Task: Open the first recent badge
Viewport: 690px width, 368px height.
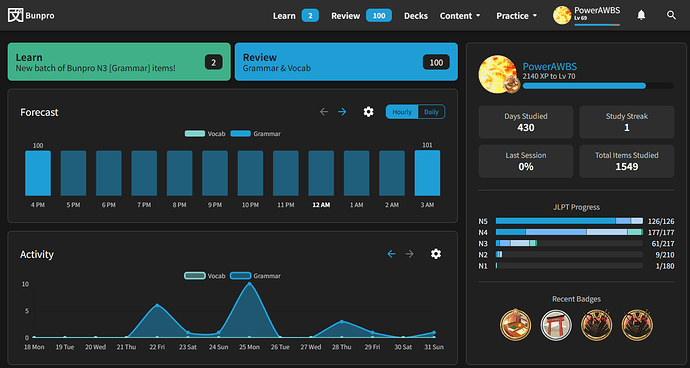Action: (515, 325)
